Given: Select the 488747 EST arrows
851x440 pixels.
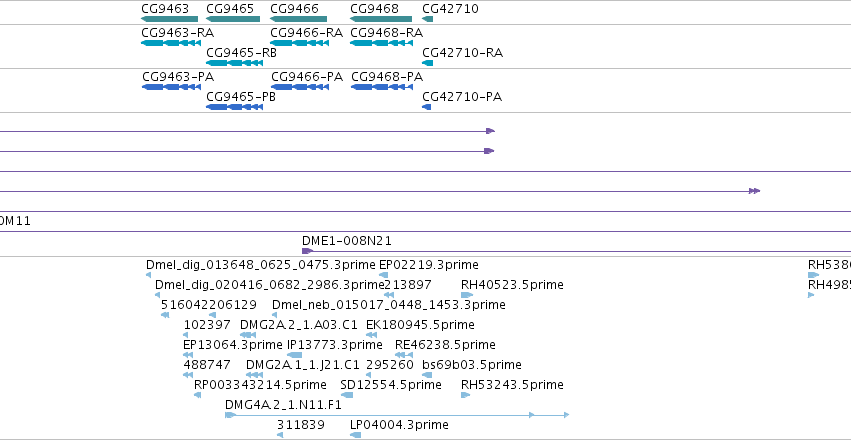Looking at the screenshot, I should coord(188,375).
